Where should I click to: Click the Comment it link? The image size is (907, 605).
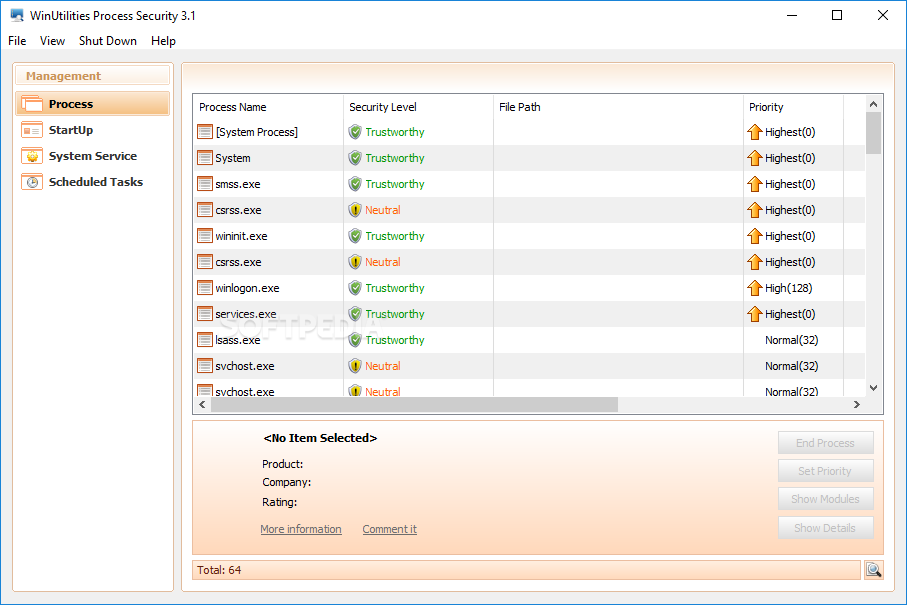pos(389,529)
